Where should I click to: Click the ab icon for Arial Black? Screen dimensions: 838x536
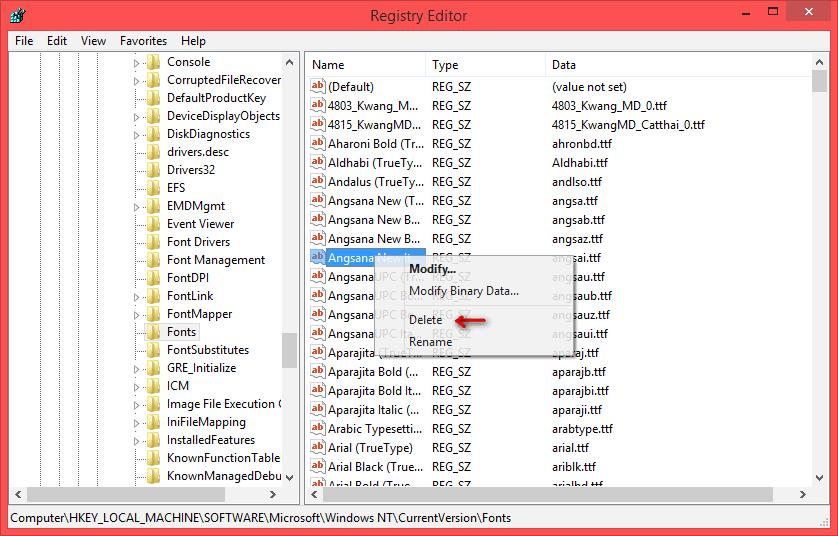point(317,467)
